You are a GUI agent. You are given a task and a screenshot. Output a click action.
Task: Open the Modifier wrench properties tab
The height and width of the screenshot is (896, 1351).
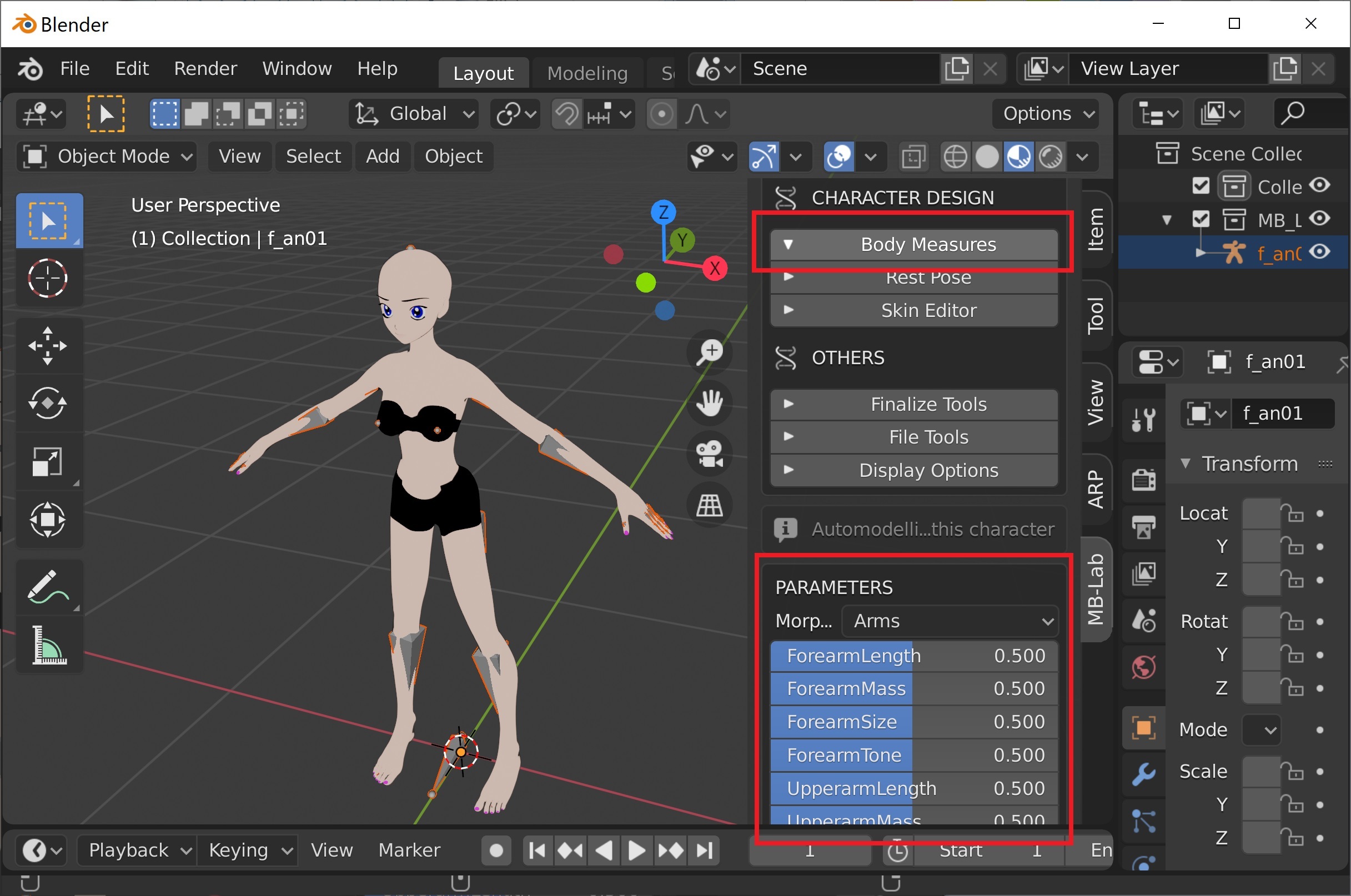coord(1143,774)
